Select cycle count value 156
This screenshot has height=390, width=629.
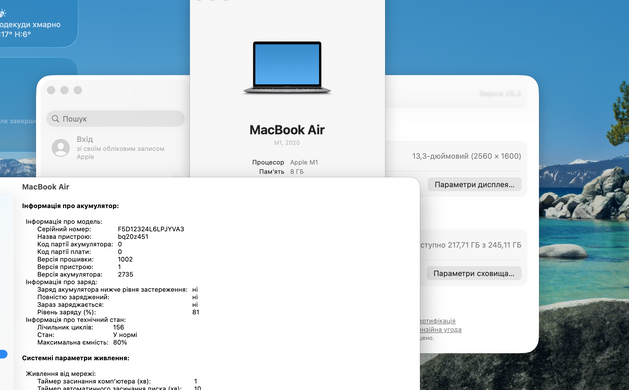coord(118,327)
